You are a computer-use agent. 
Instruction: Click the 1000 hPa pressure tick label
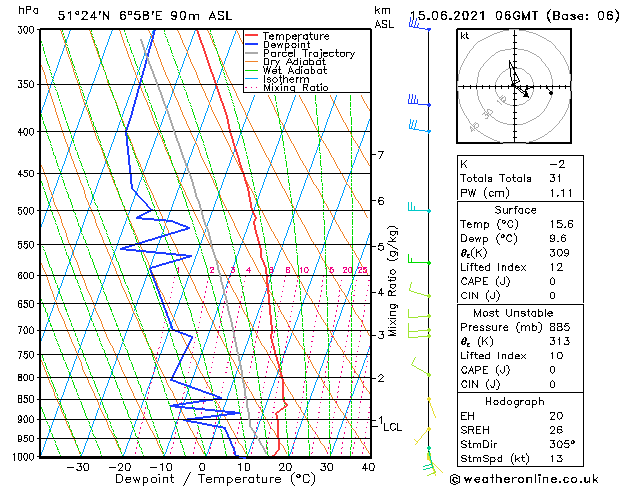point(26,457)
